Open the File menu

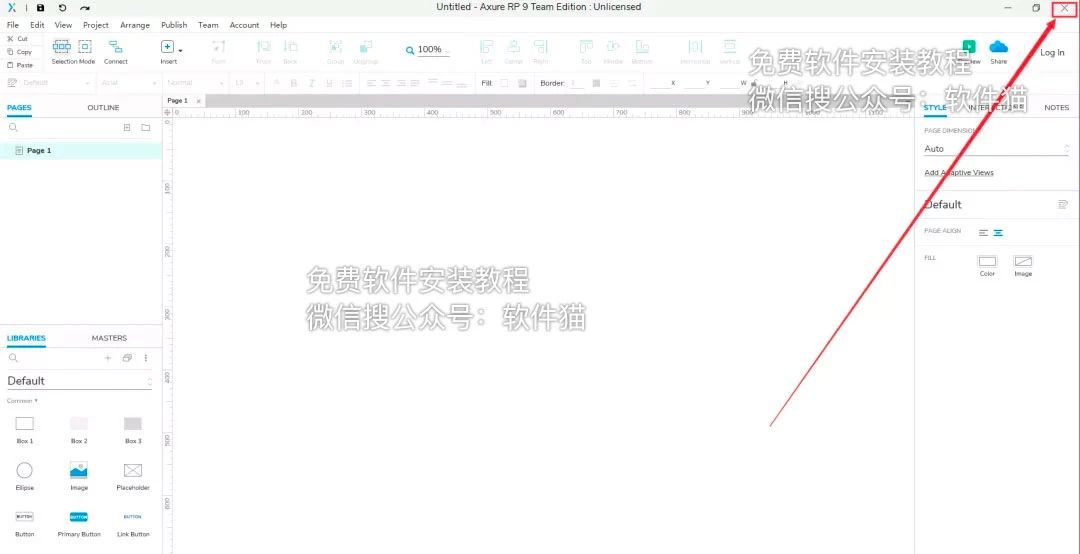12,25
